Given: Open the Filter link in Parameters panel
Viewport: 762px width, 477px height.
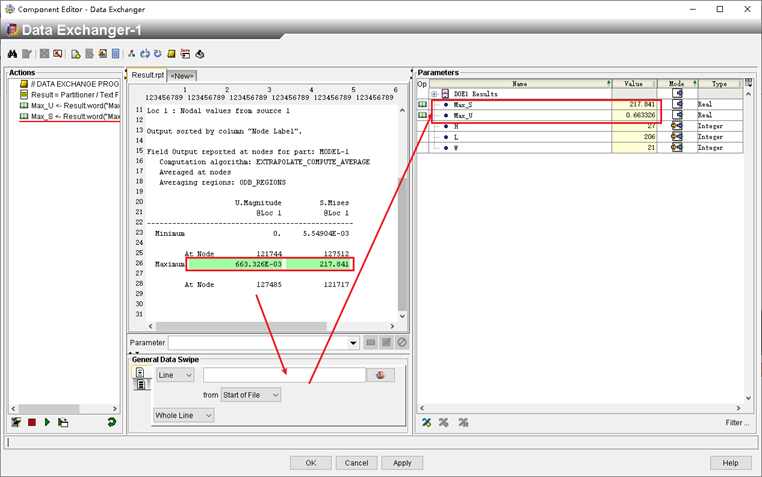Looking at the screenshot, I should click(737, 423).
